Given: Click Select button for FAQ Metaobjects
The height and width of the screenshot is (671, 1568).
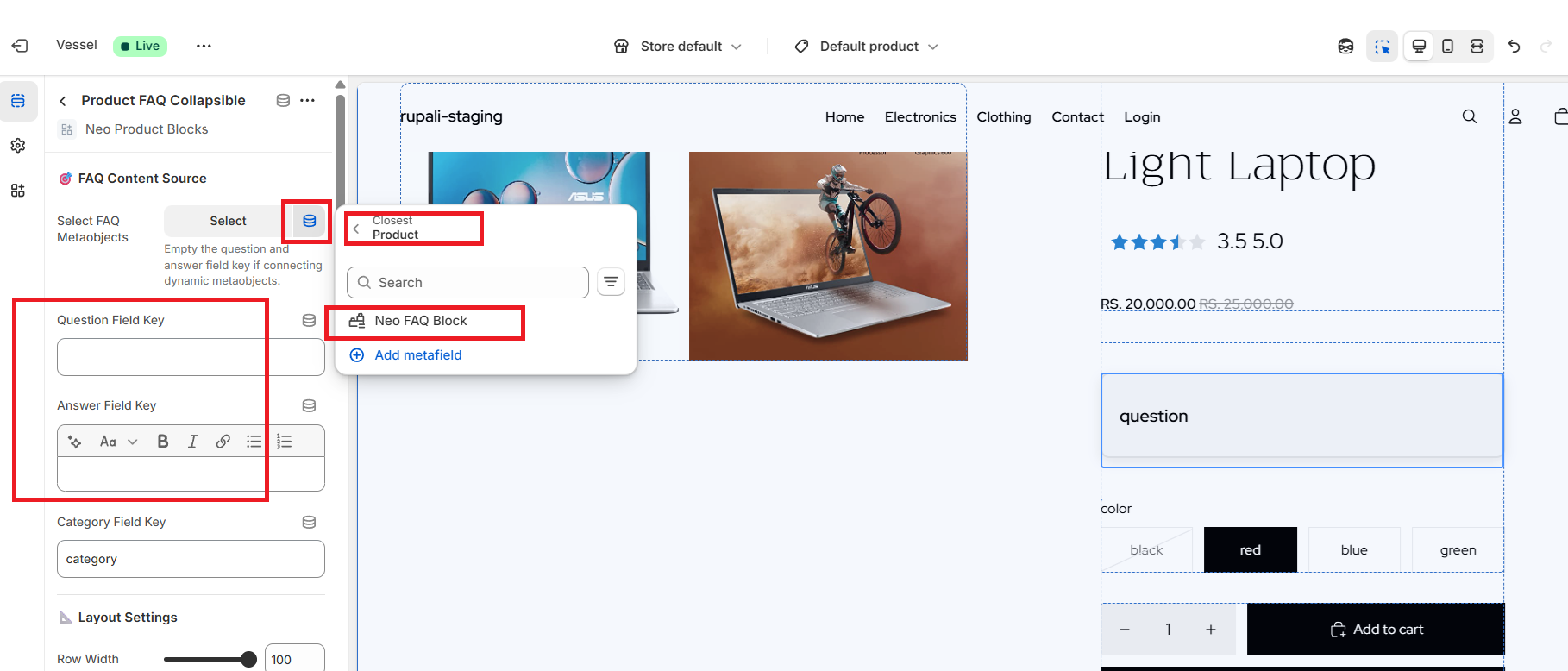Looking at the screenshot, I should (x=228, y=221).
